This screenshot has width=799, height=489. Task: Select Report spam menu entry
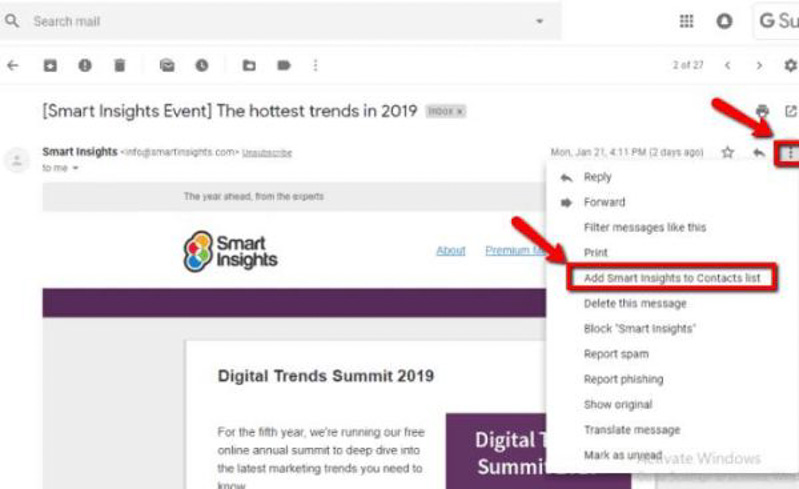pos(672,354)
